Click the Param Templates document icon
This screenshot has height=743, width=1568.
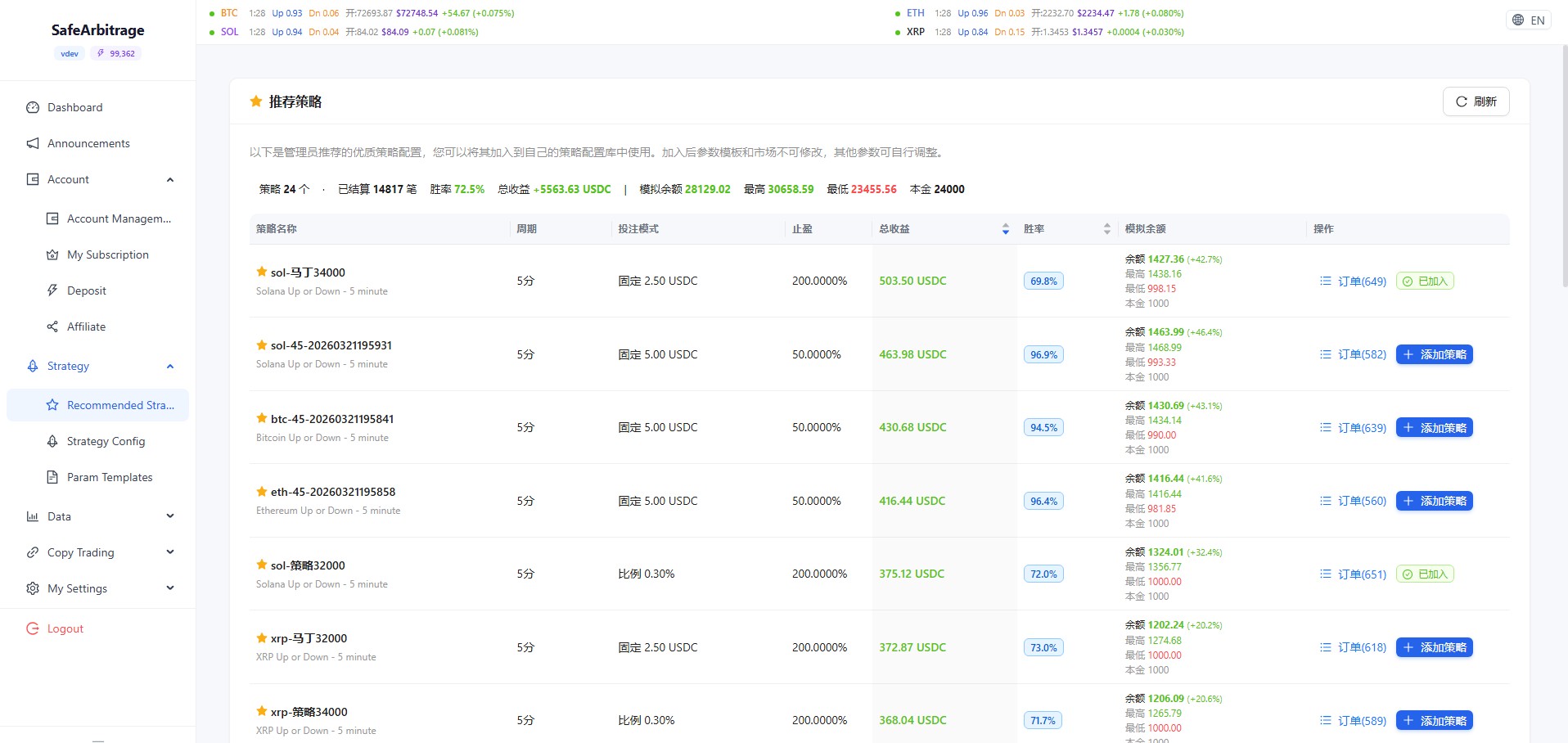[x=52, y=477]
